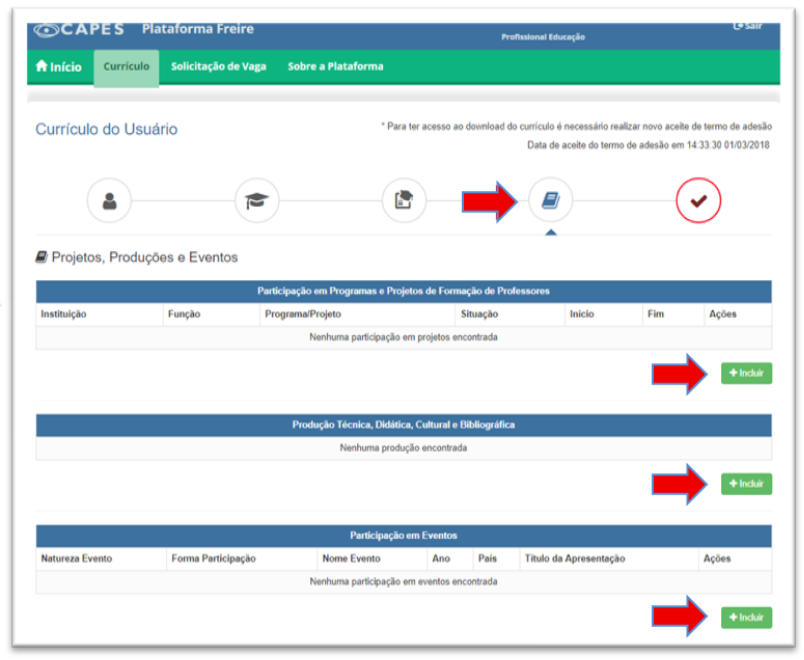Image resolution: width=804 pixels, height=660 pixels.
Task: Click the Instituição column header
Action: coord(64,314)
